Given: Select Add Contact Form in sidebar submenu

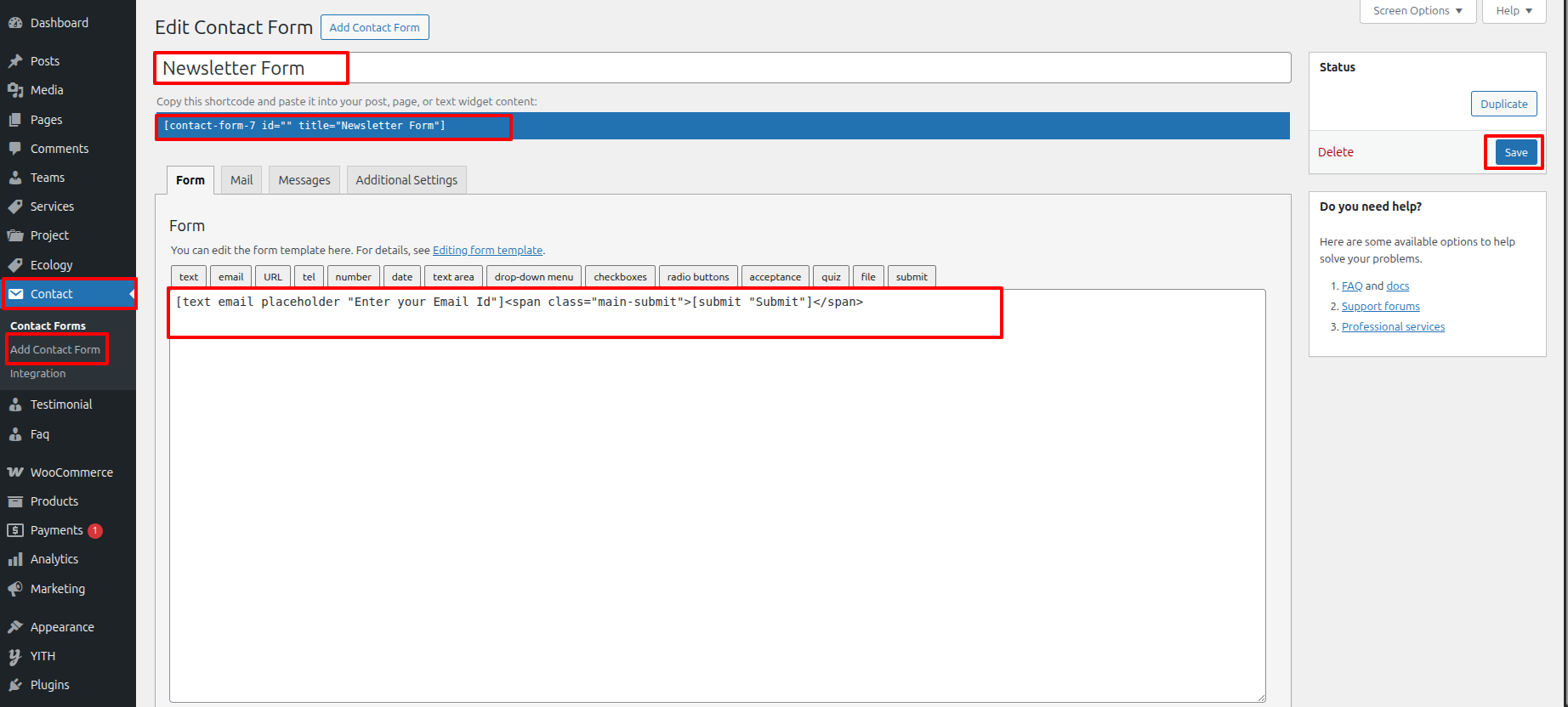Looking at the screenshot, I should coord(55,349).
